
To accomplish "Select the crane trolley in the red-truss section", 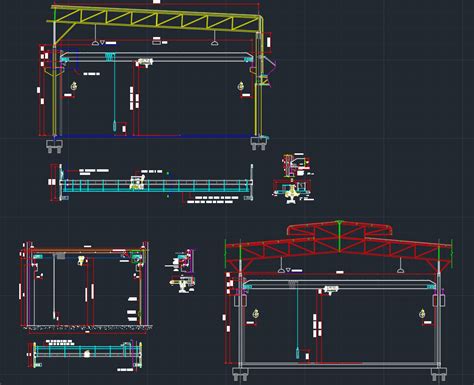I will (331, 289).
